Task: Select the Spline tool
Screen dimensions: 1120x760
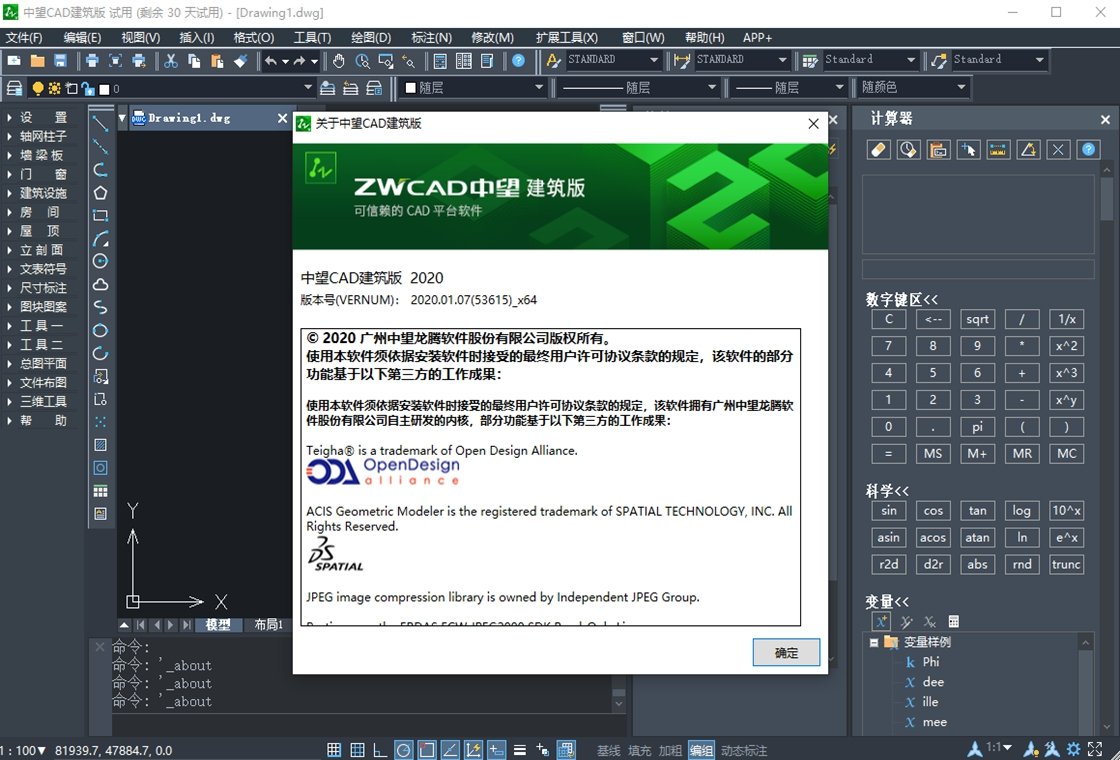Action: (x=101, y=307)
